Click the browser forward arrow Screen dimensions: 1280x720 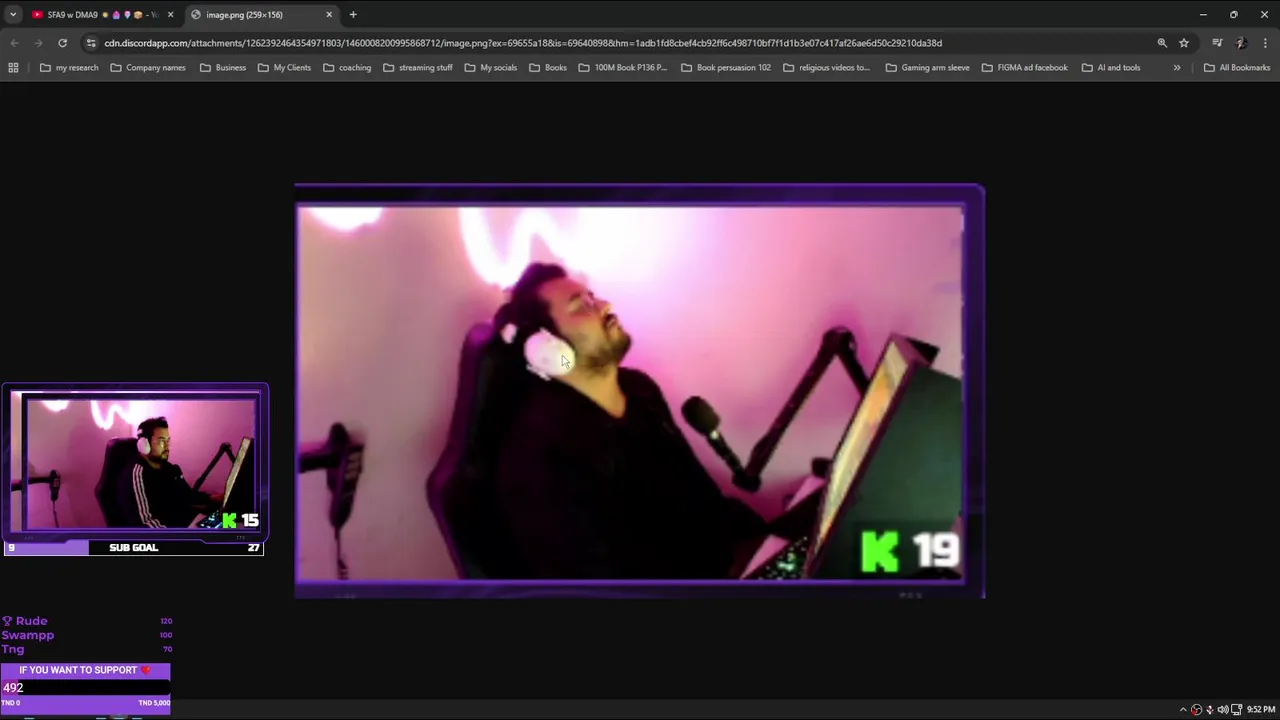(38, 43)
